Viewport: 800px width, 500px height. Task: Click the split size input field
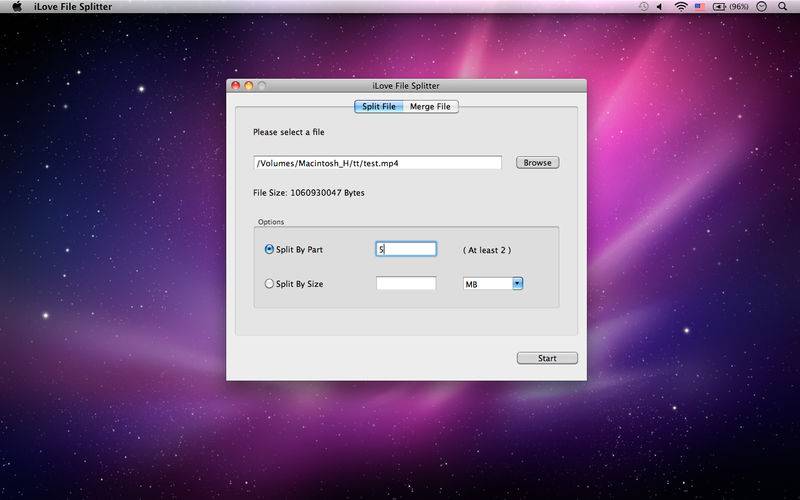click(406, 284)
